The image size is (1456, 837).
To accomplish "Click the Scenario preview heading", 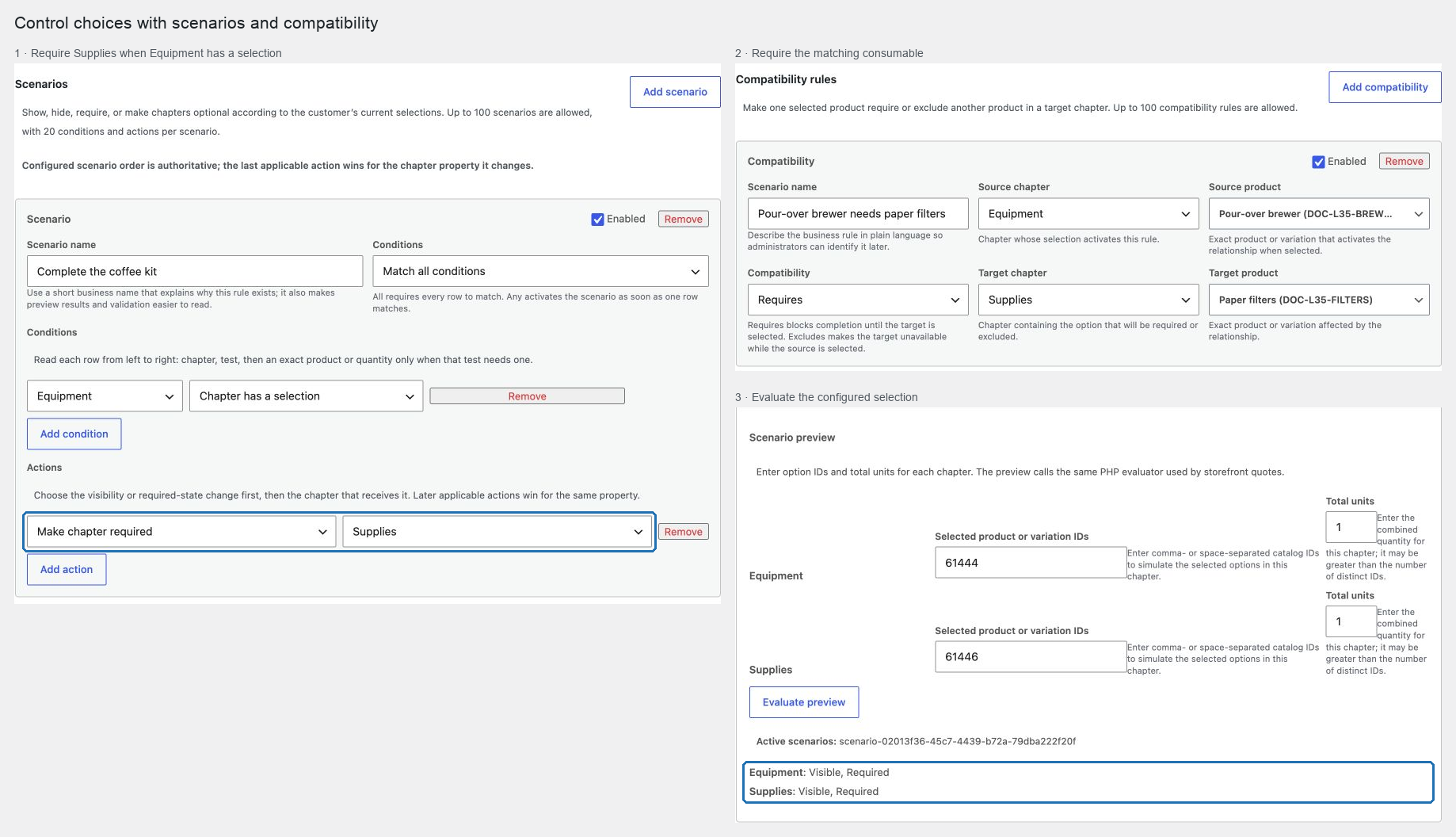I will tap(792, 438).
